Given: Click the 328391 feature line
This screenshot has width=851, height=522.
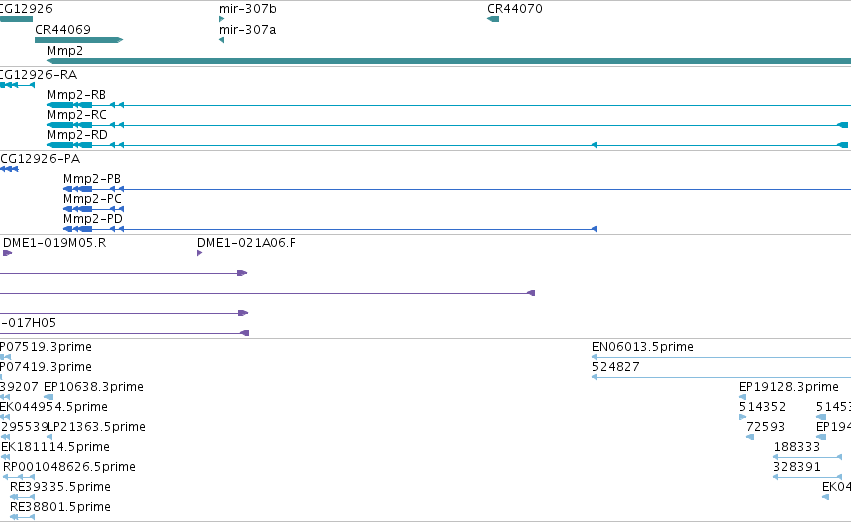Looking at the screenshot, I should point(808,477).
